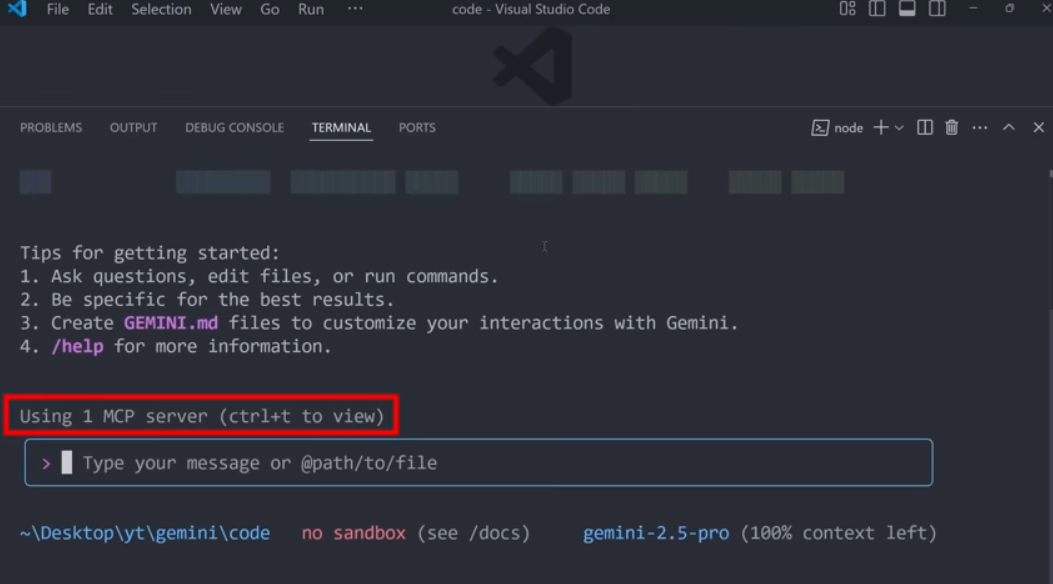Open the Go menu
The image size is (1053, 584).
(x=270, y=9)
